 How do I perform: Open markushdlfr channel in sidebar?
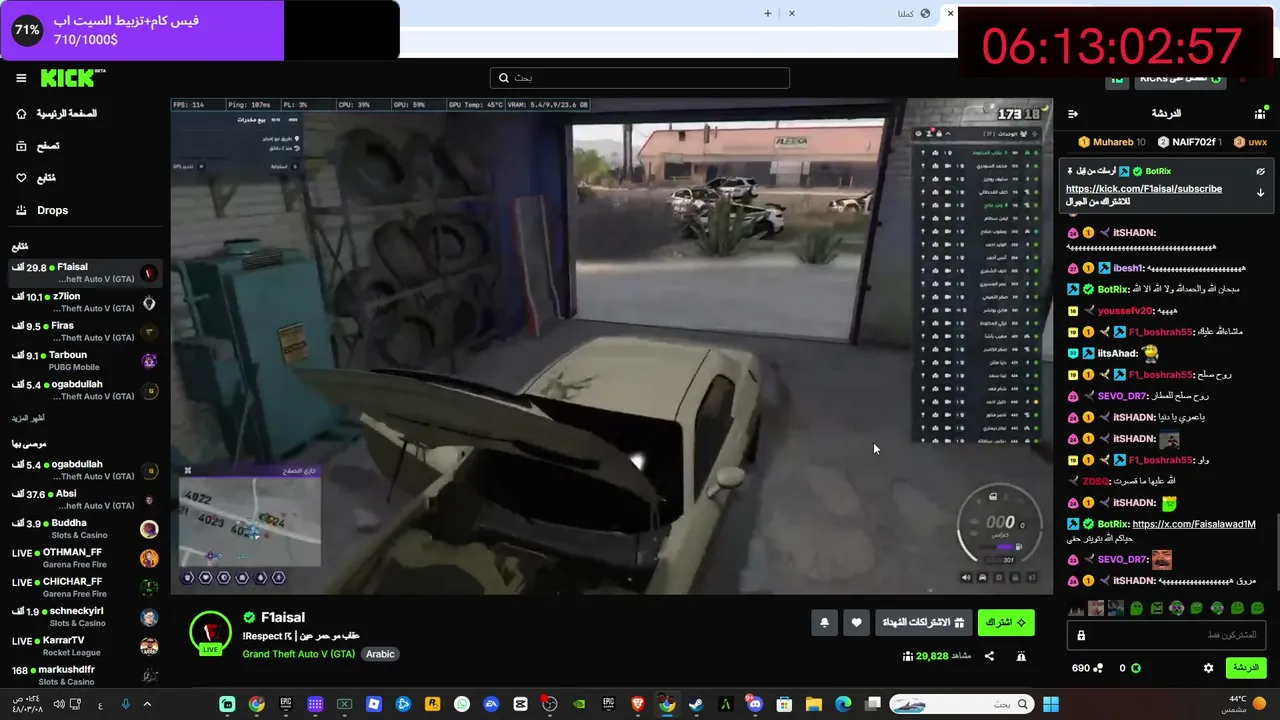pos(84,675)
